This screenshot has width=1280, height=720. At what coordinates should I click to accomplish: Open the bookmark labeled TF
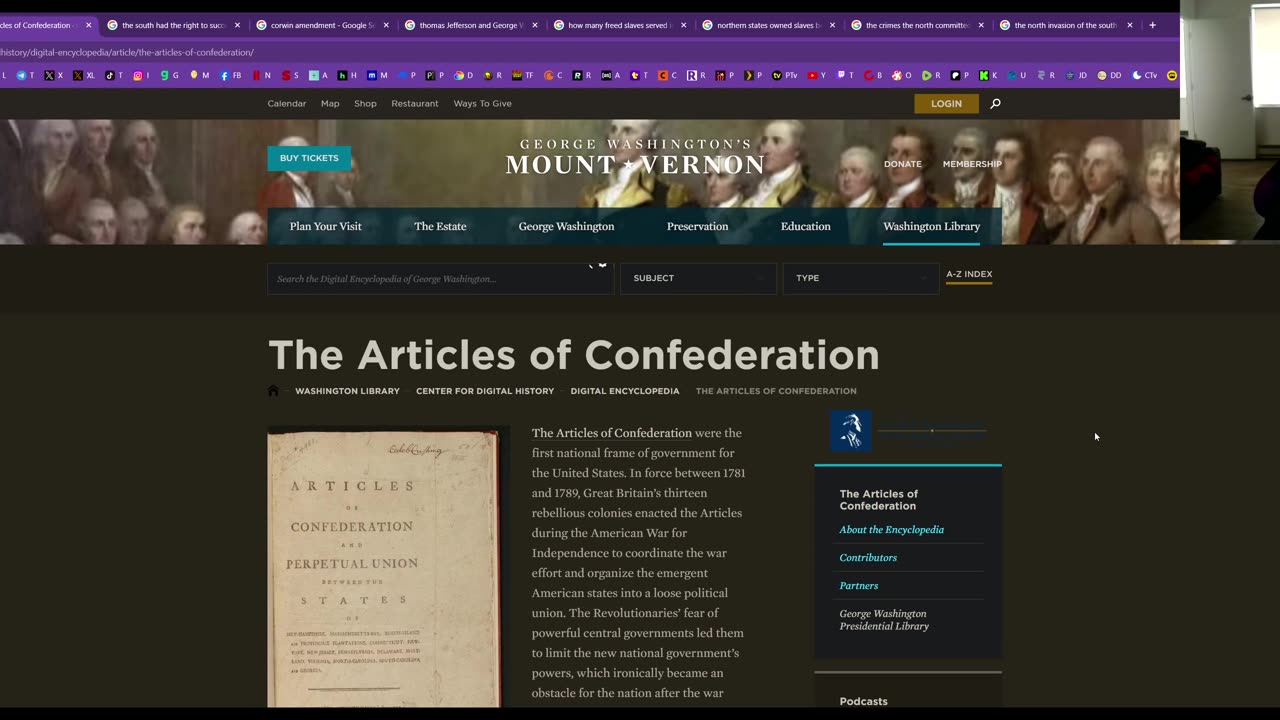click(523, 75)
